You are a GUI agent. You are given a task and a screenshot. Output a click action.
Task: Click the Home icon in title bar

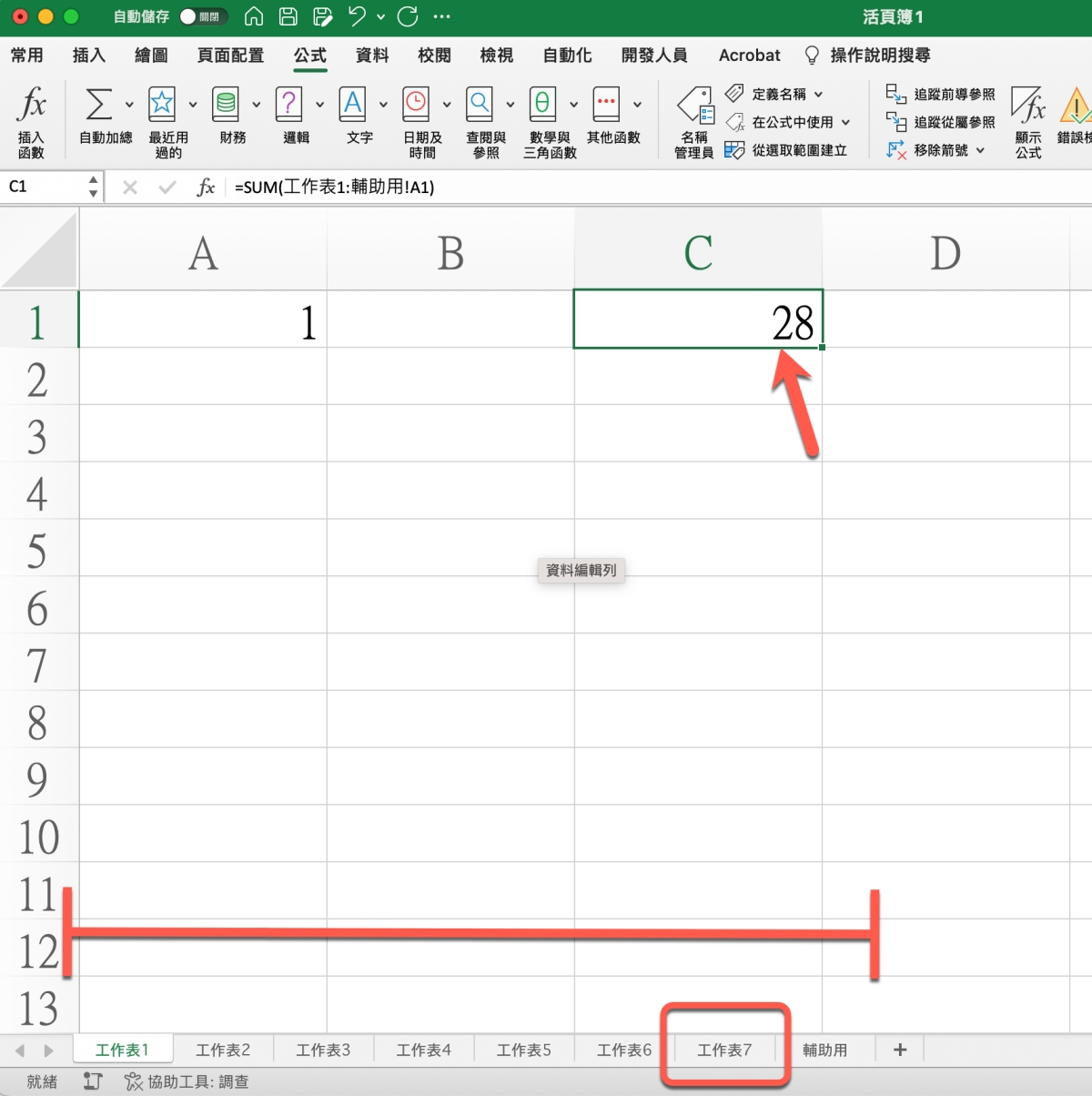[x=255, y=16]
